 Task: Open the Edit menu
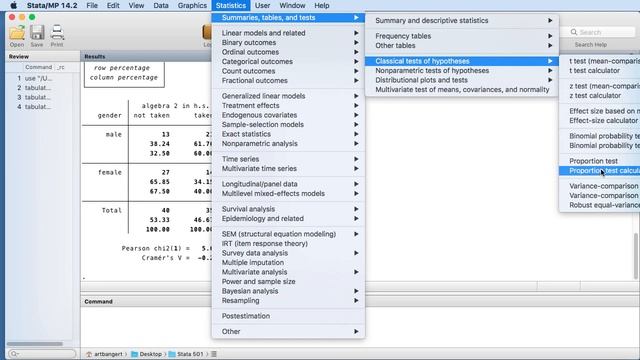coord(113,5)
